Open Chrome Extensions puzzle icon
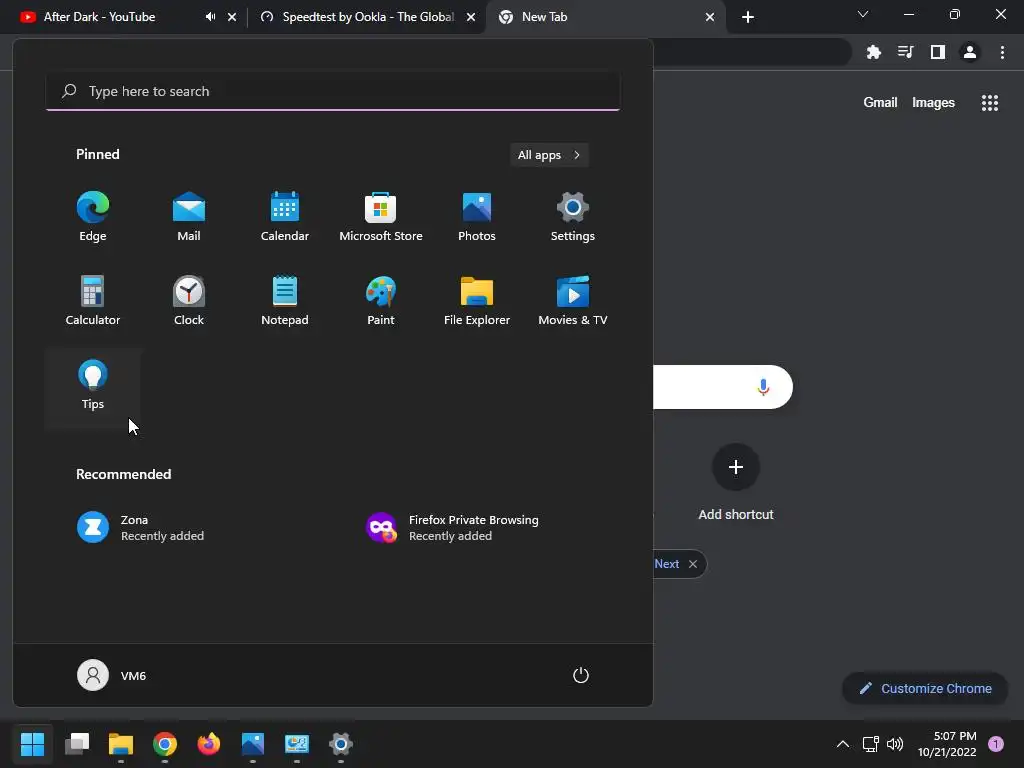Screen dimensions: 1024x768 click(x=874, y=52)
